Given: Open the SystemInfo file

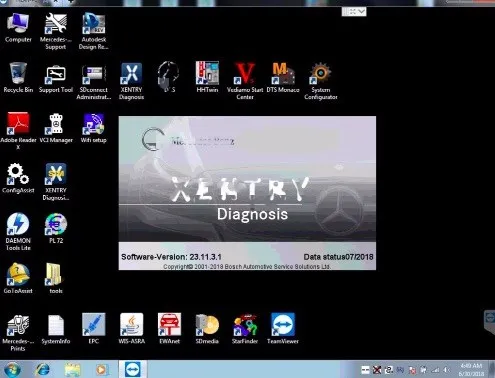Looking at the screenshot, I should pos(56,329).
